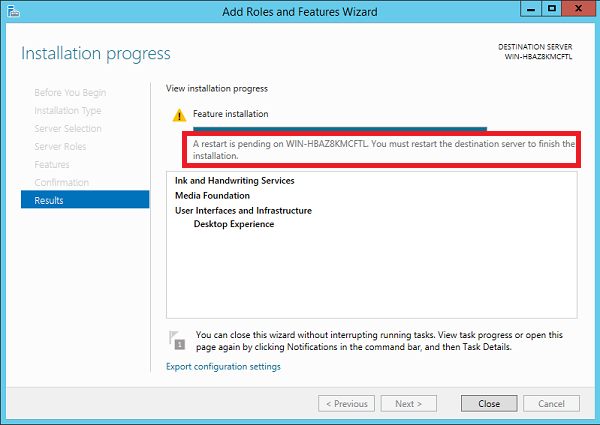
Task: Click the feature installation progress bar
Action: point(340,129)
